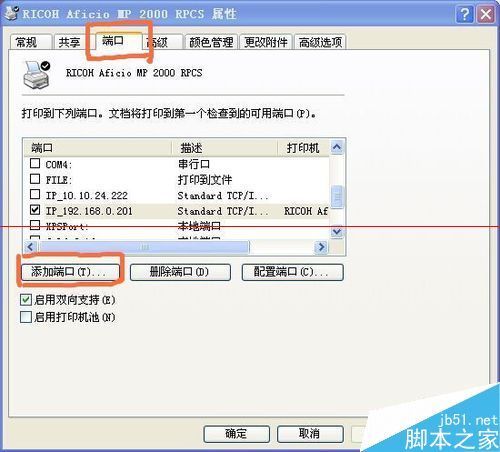This screenshot has height=452, width=500.
Task: Click the XPSPort: port name
Action: click(67, 227)
